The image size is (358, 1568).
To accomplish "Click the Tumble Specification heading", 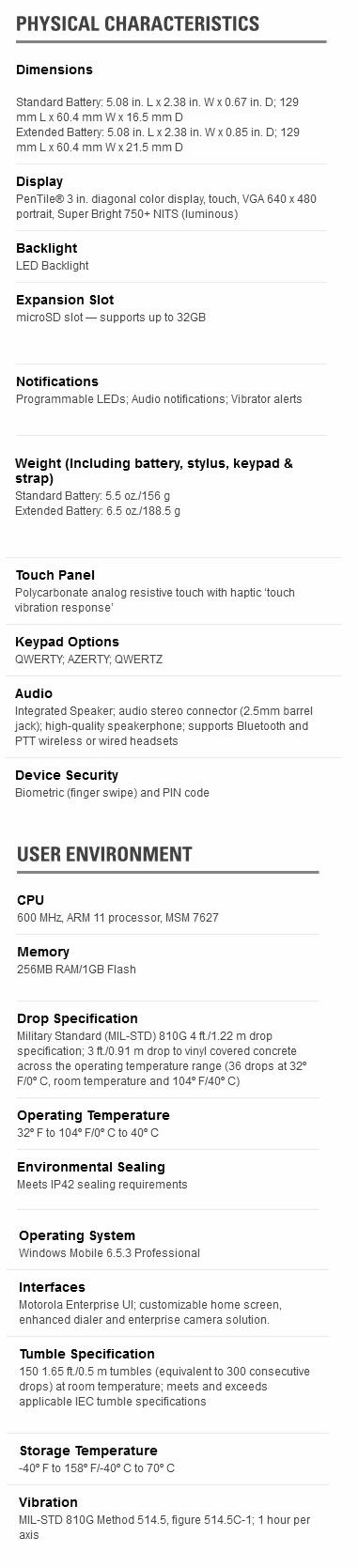I will click(x=87, y=1354).
